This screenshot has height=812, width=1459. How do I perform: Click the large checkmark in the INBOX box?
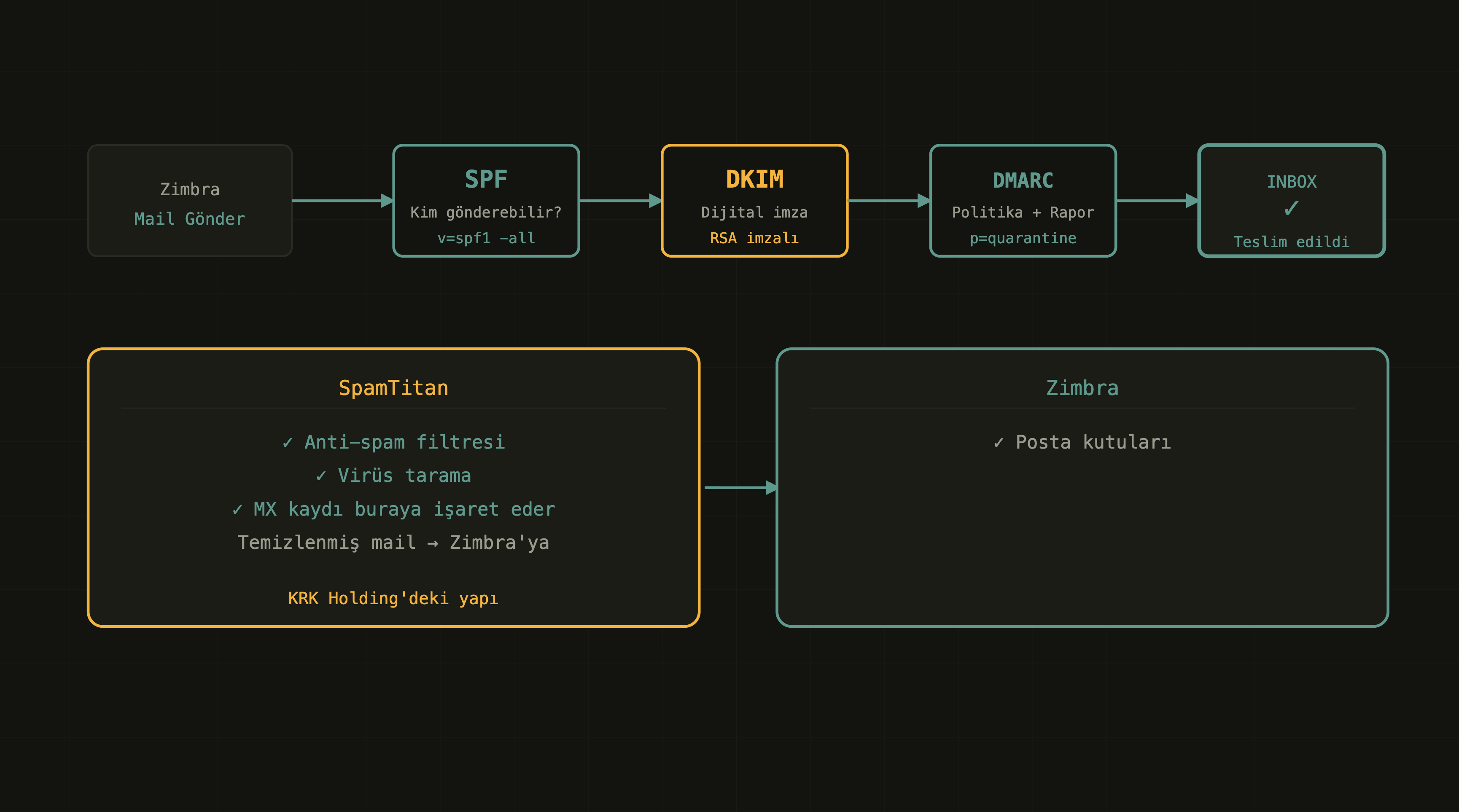(1291, 208)
